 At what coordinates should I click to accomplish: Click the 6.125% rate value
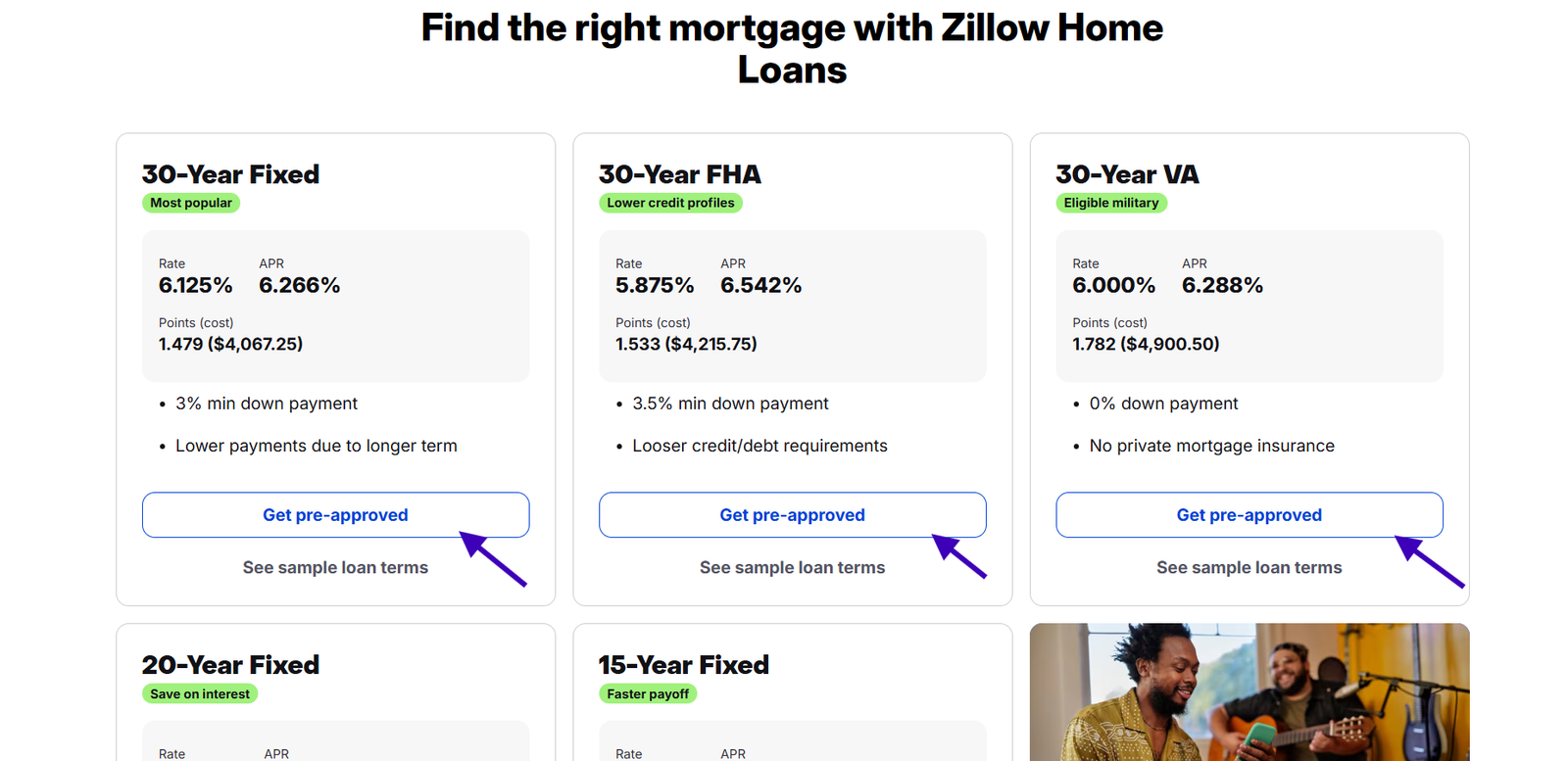(196, 285)
